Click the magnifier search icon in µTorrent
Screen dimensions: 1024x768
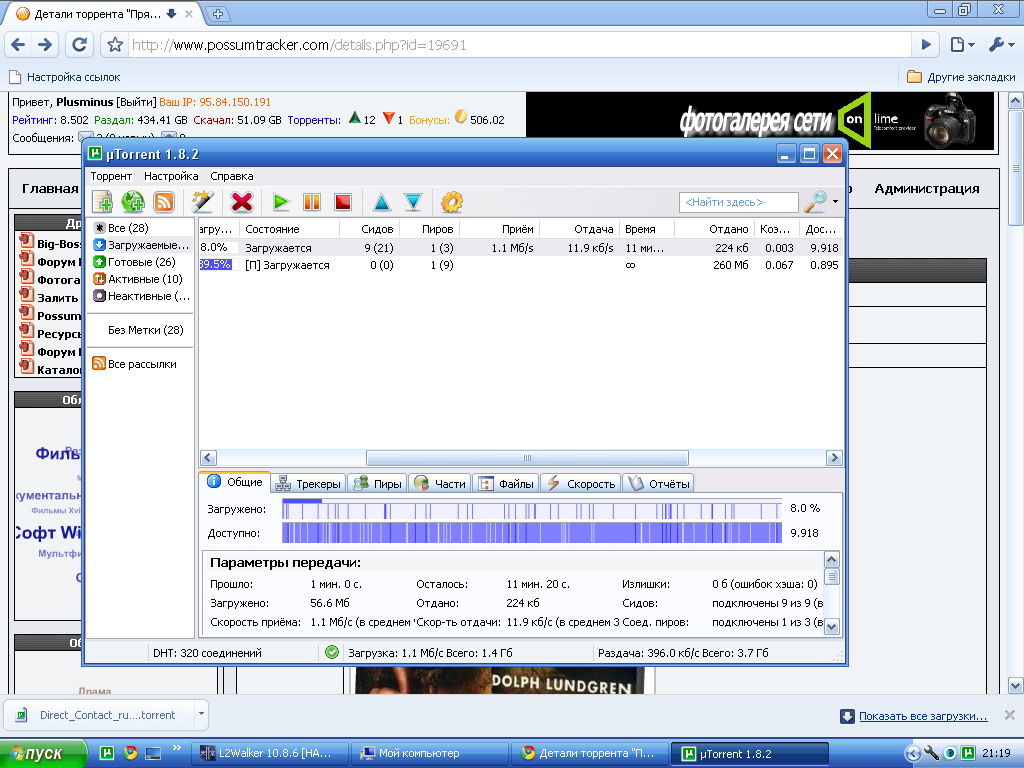coord(816,202)
